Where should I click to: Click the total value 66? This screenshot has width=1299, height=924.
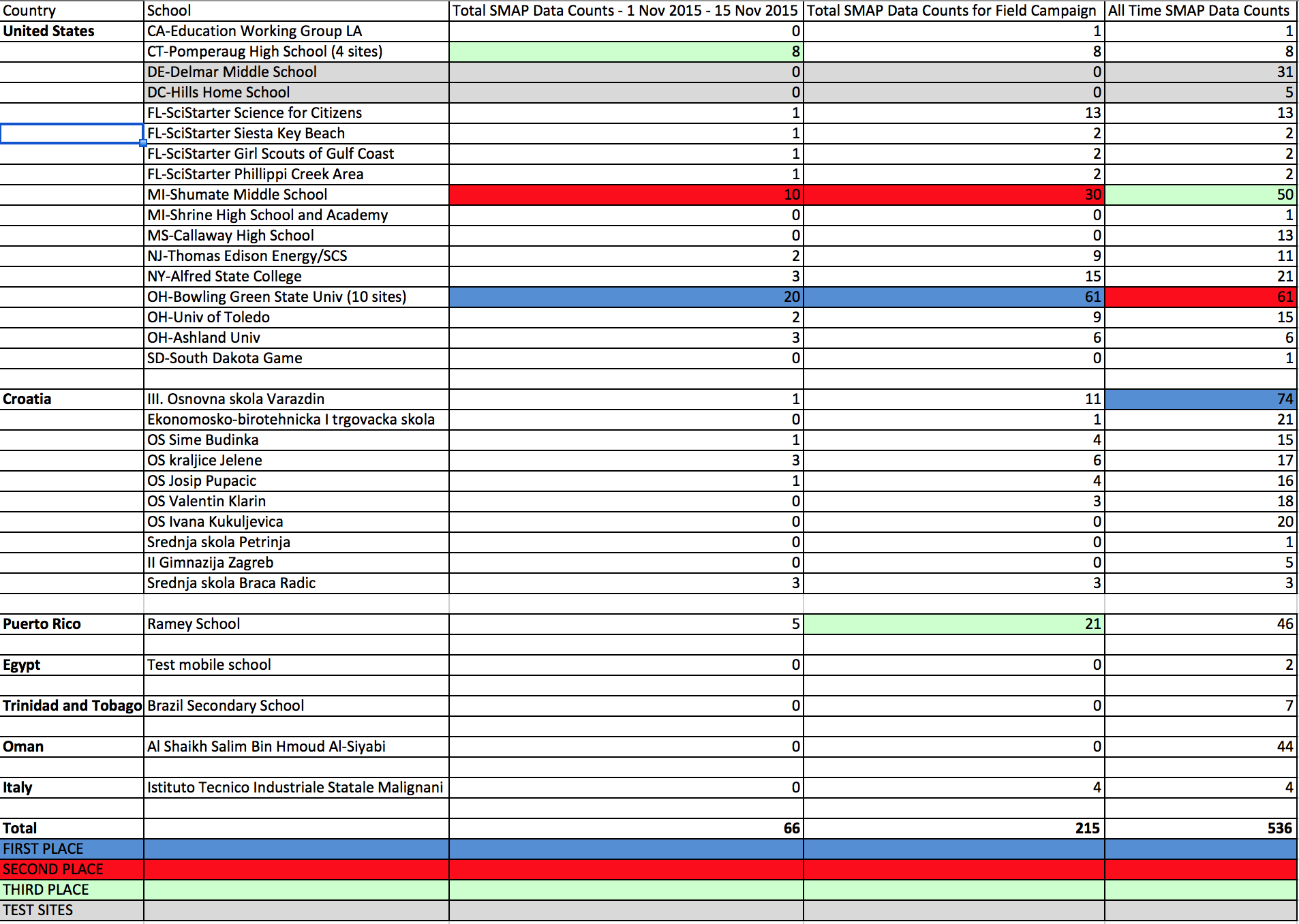(626, 829)
